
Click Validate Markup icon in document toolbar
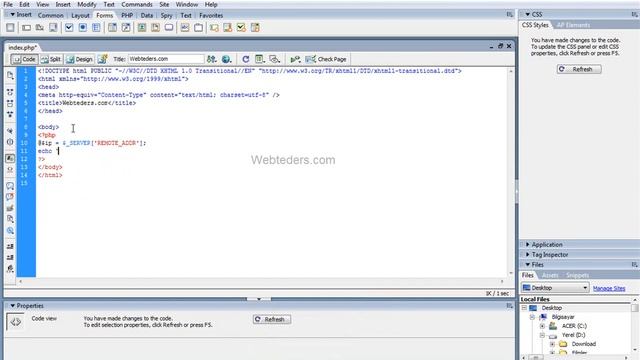click(x=295, y=59)
